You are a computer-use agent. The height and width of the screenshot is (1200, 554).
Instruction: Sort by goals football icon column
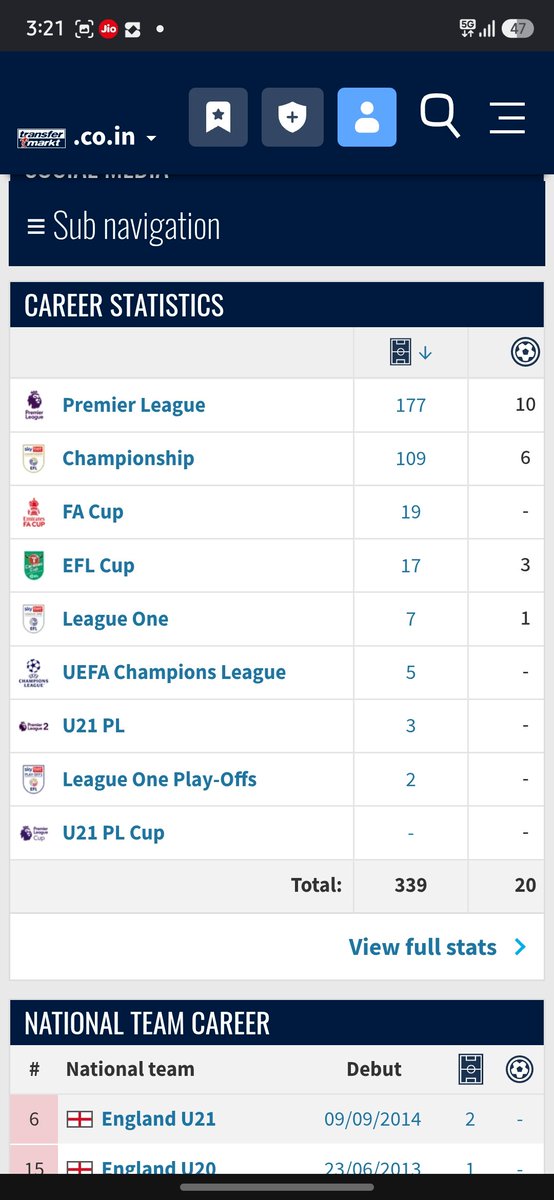(x=525, y=352)
